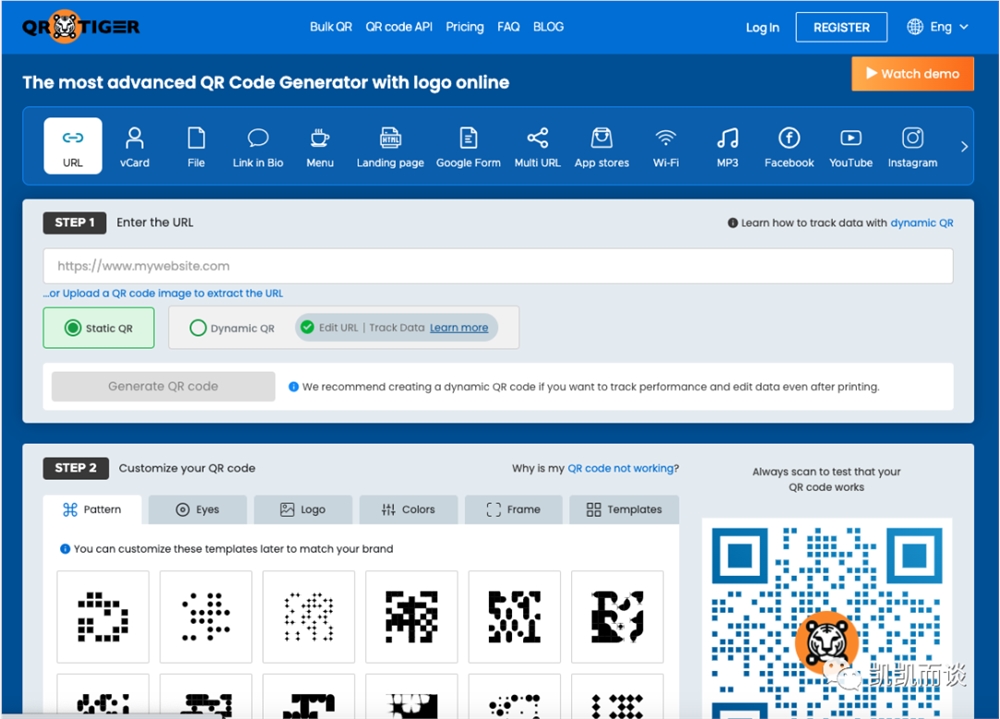Click the REGISTER button
The width and height of the screenshot is (1000, 719).
841,27
